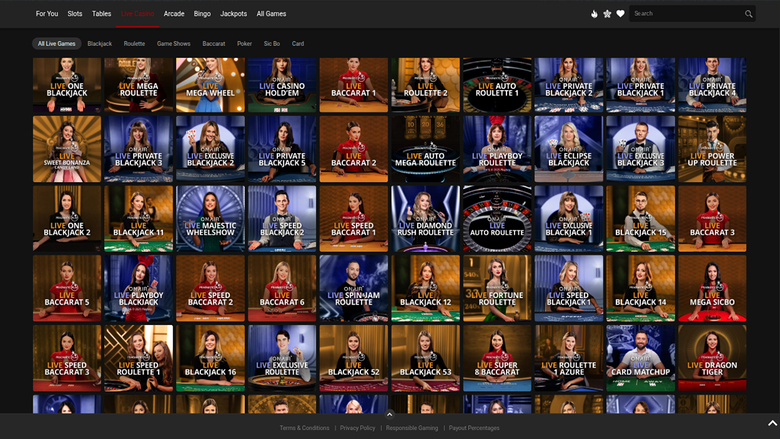This screenshot has height=439, width=780.
Task: Launch Live Blackjack 15 game
Action: (x=641, y=219)
